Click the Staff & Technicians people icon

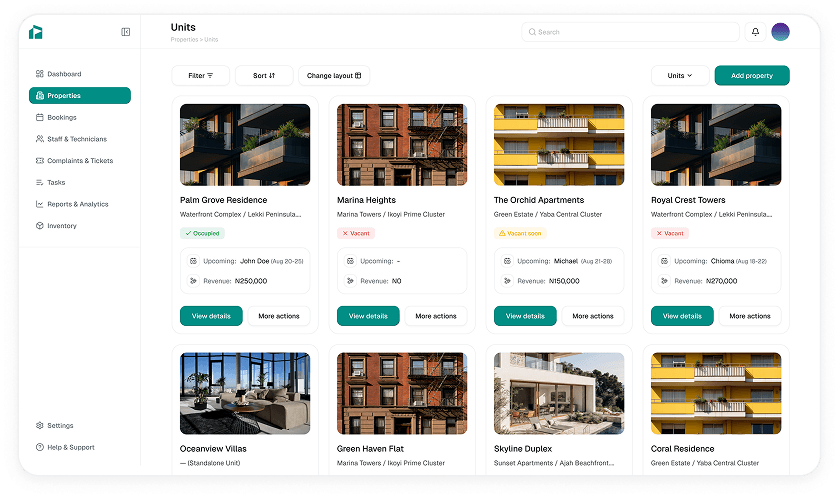(40, 139)
